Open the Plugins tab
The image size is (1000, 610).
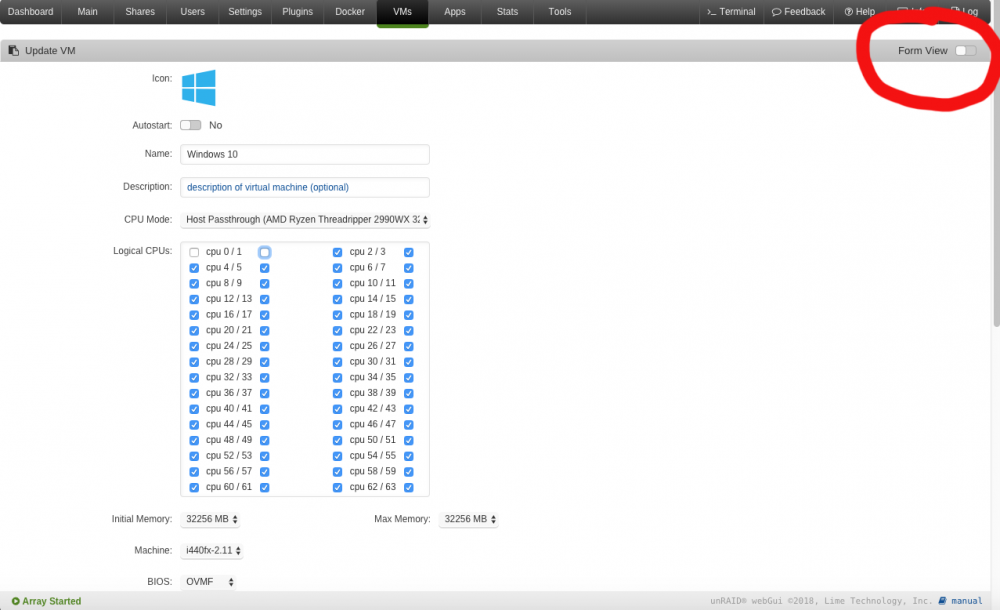click(x=297, y=11)
